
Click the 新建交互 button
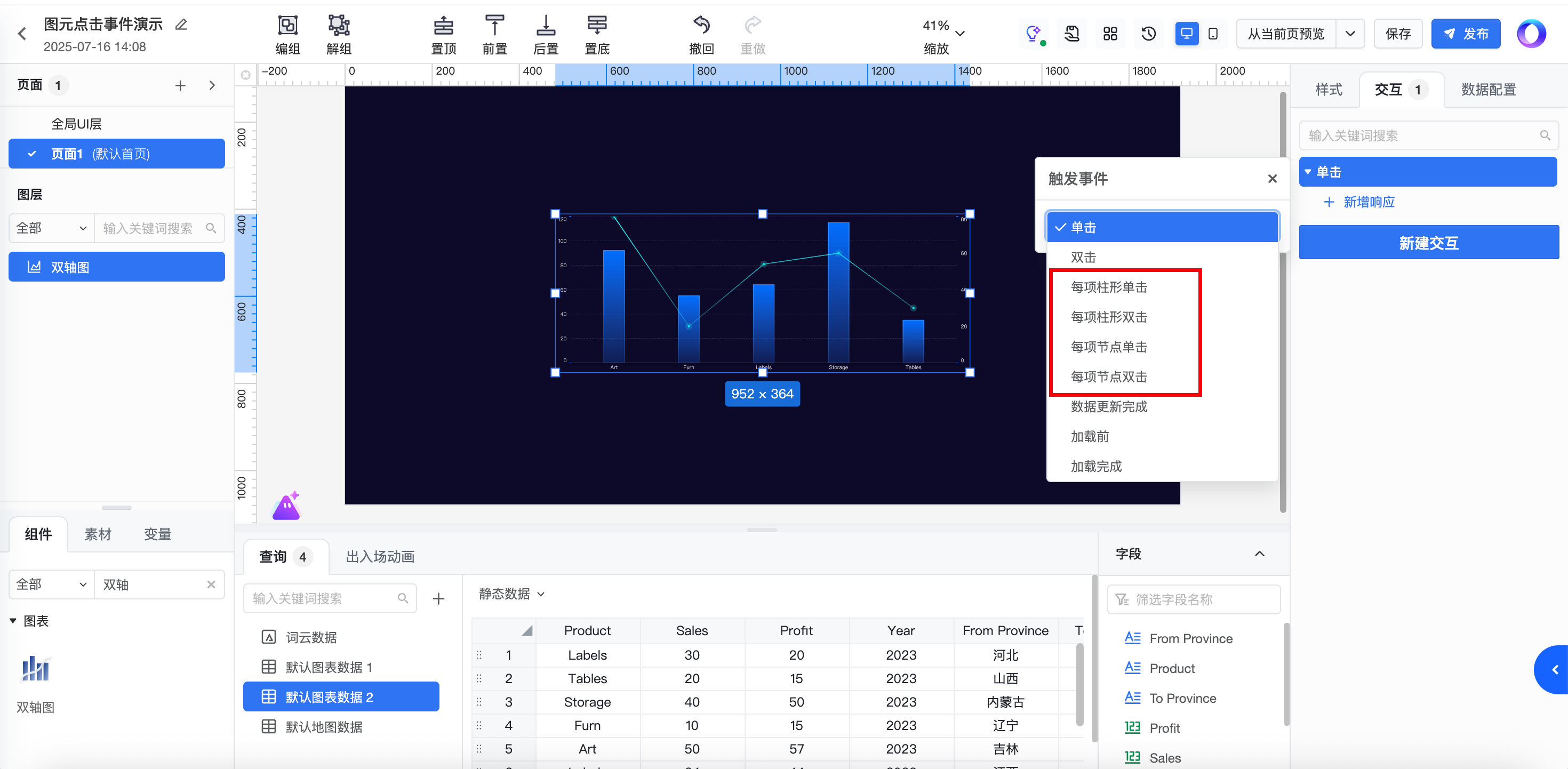(1428, 243)
